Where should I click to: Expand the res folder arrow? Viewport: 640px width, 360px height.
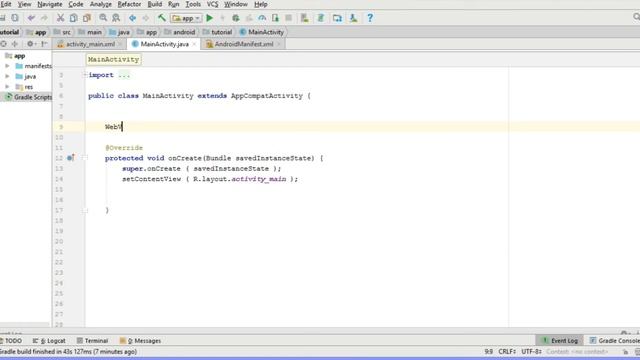tap(7, 87)
